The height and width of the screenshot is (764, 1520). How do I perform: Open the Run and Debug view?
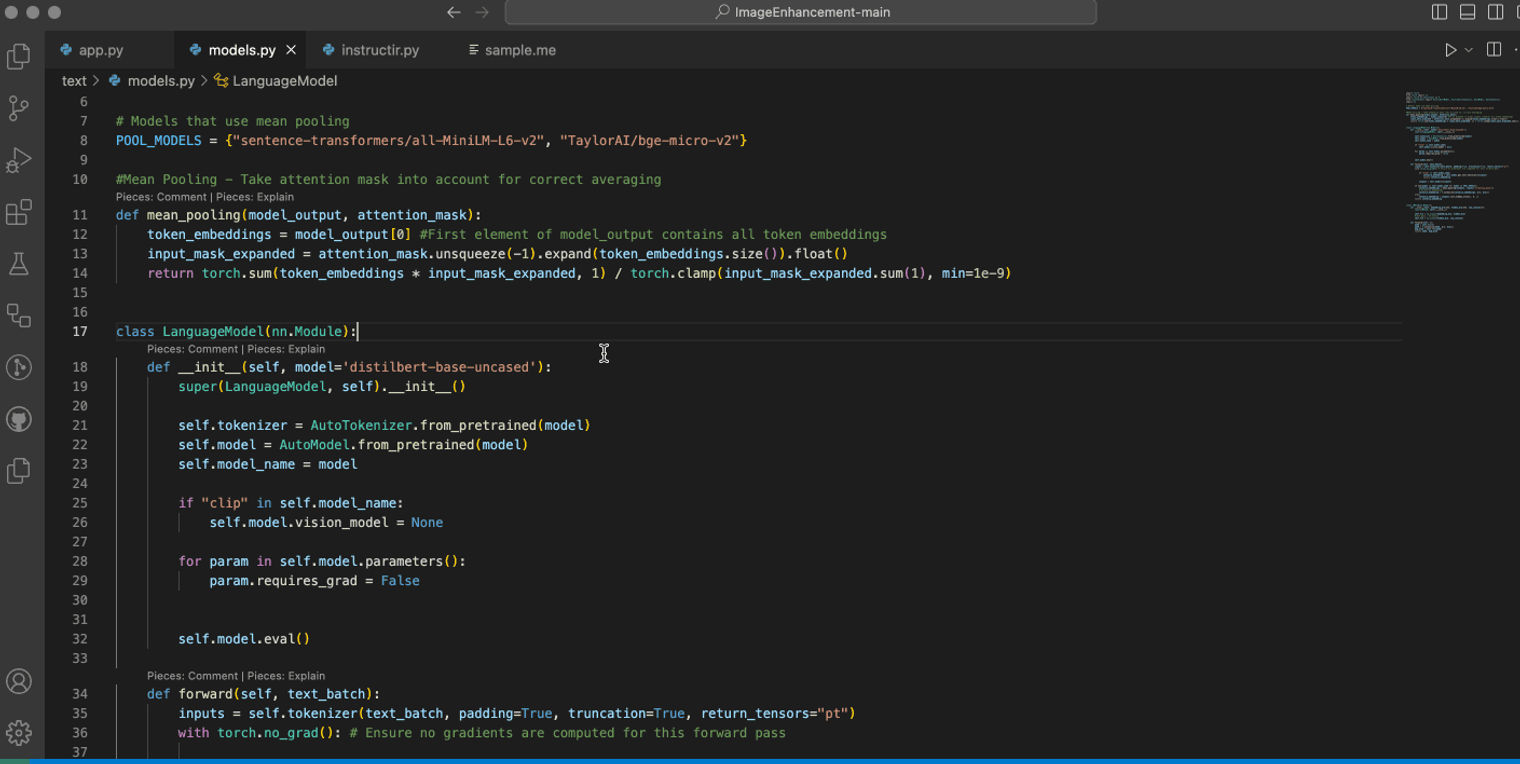click(19, 160)
